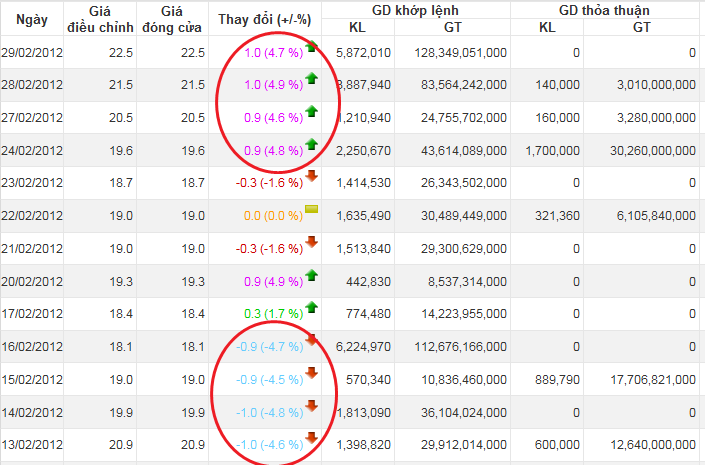The image size is (705, 465).
Task: Select the -0.9 (-4.7 %) change value
Action: 270,347
